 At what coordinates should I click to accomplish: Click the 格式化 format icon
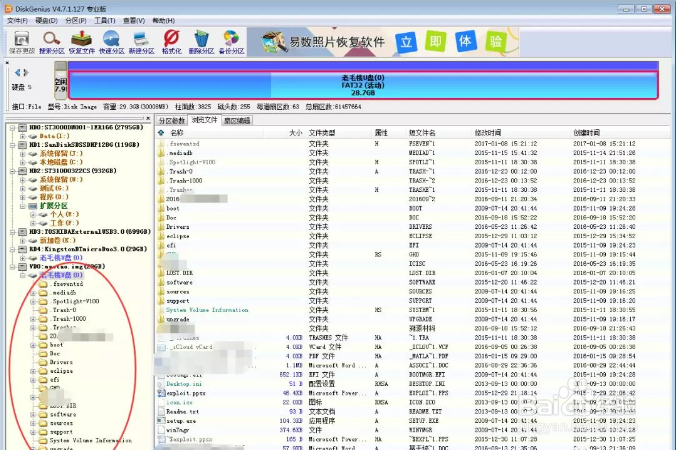(172, 42)
